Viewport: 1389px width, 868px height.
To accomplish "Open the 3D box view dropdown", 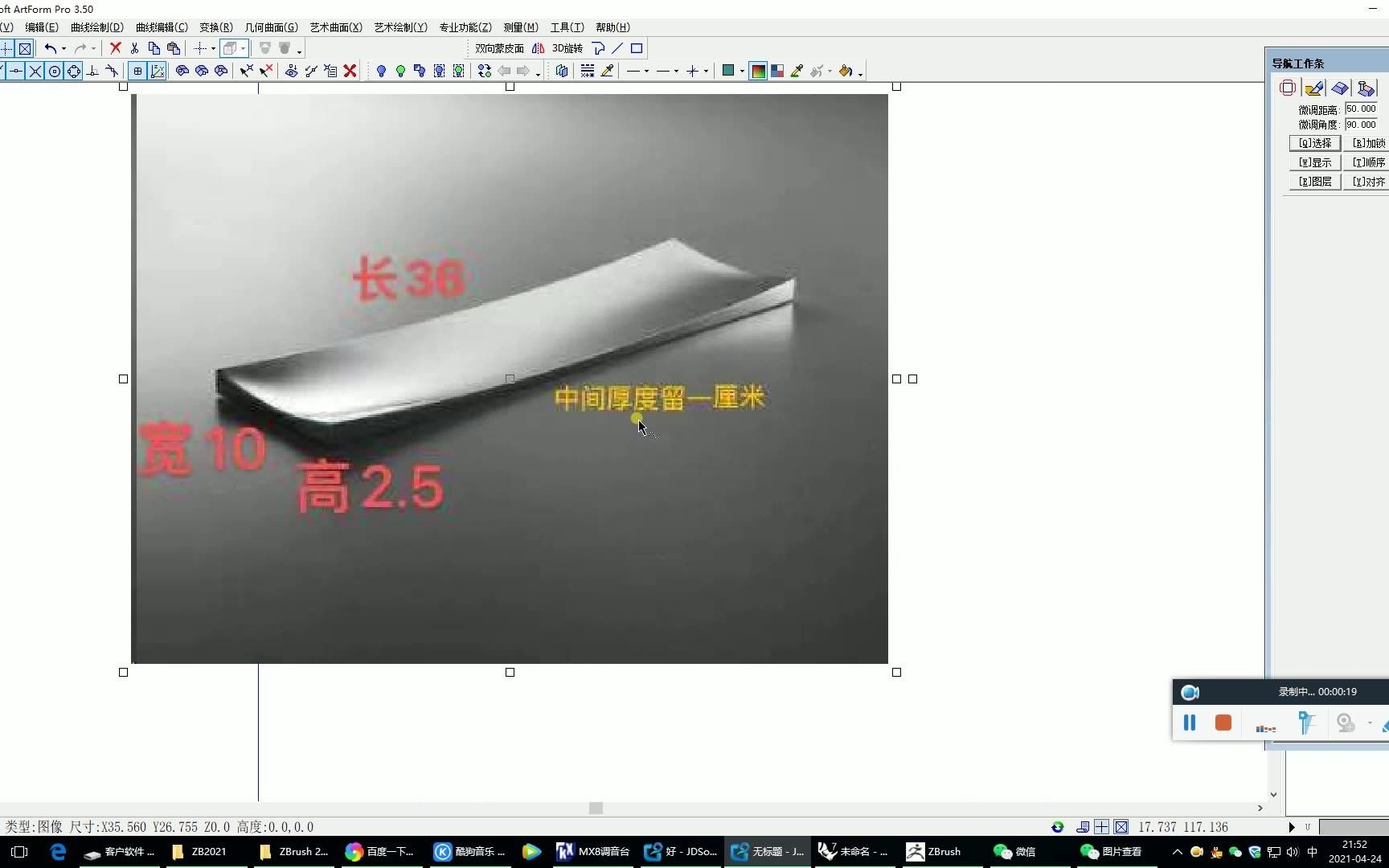I will click(243, 48).
